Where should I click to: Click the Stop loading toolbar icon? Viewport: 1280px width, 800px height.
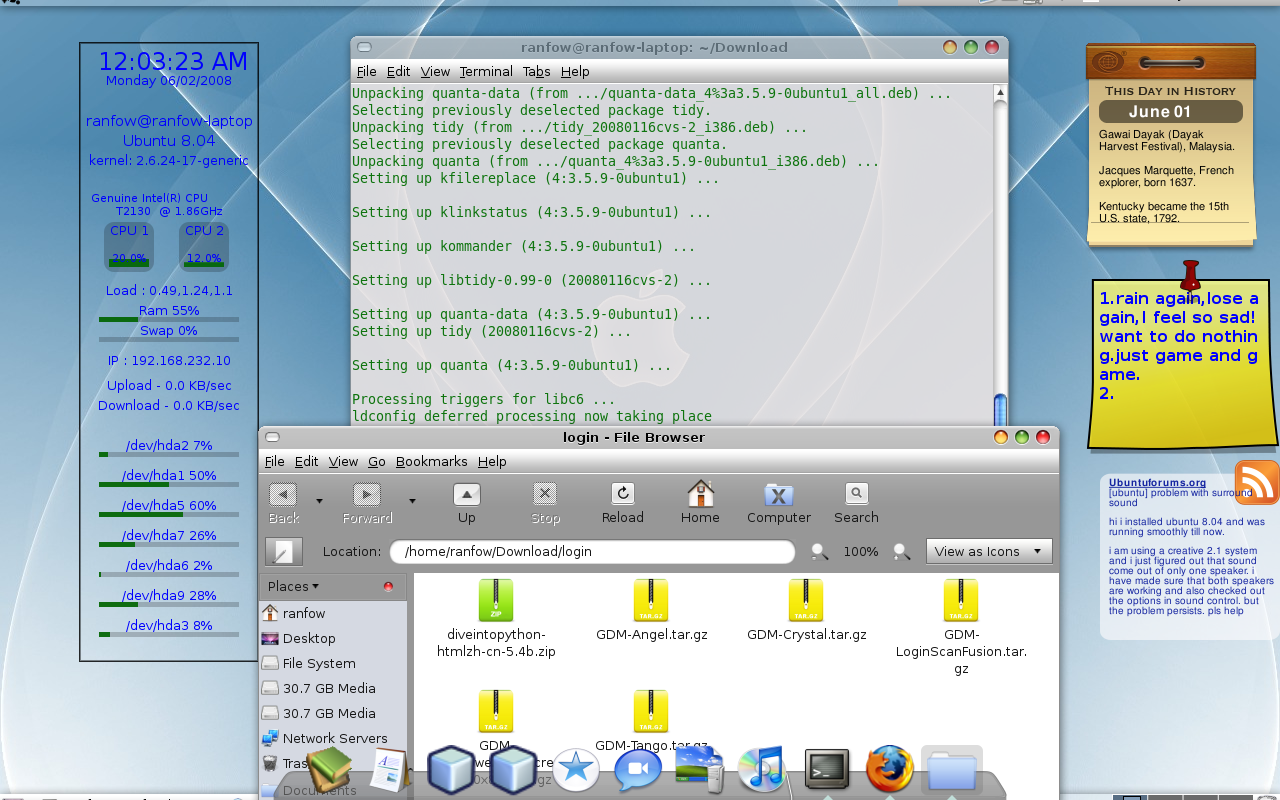pyautogui.click(x=545, y=503)
